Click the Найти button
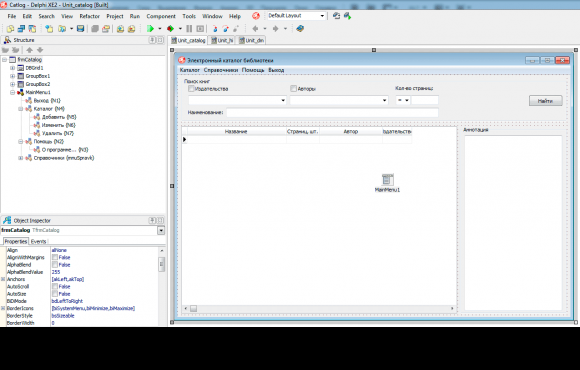580x370 pixels. 545,101
